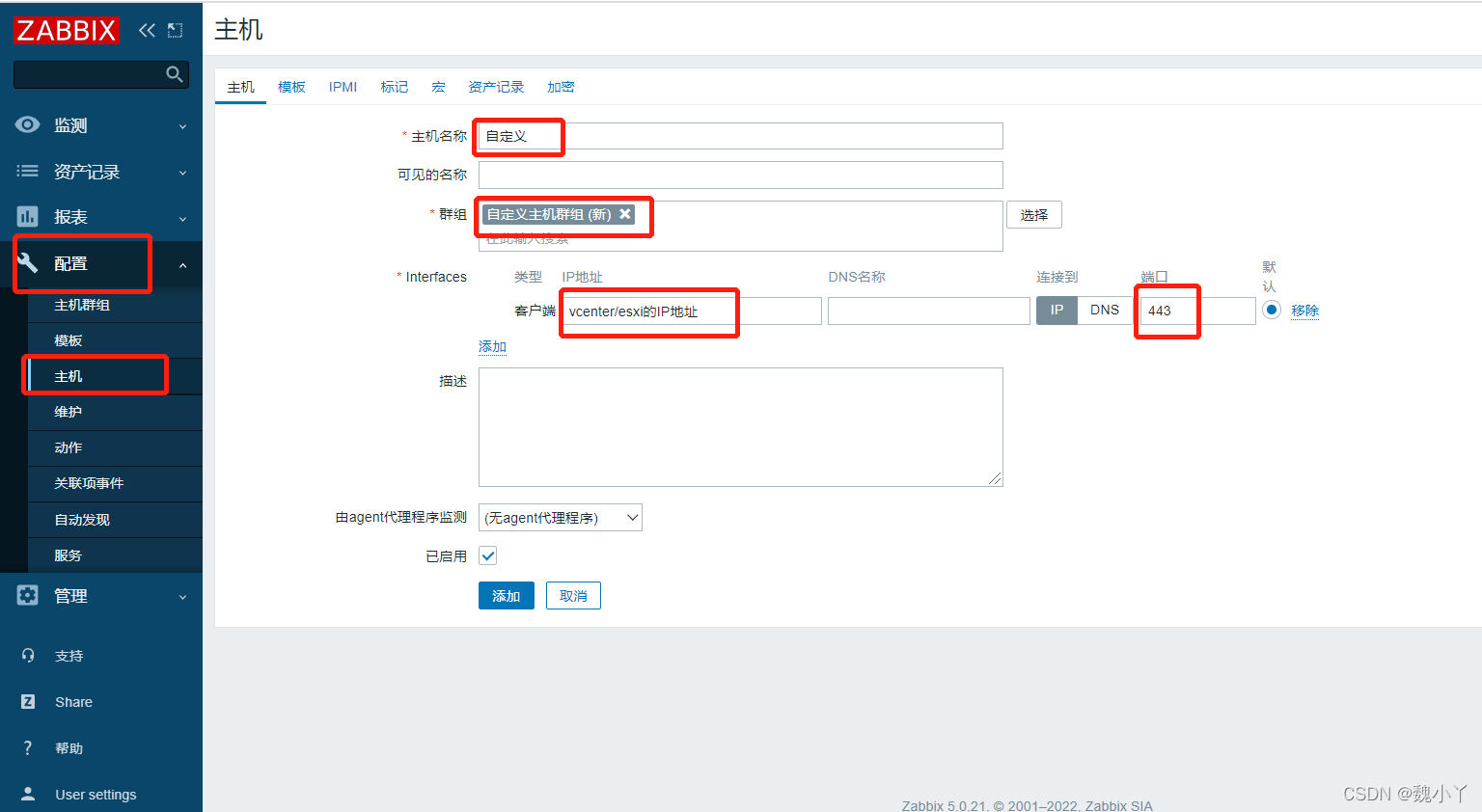Select the default interface radio button
The width and height of the screenshot is (1482, 812).
tap(1272, 310)
